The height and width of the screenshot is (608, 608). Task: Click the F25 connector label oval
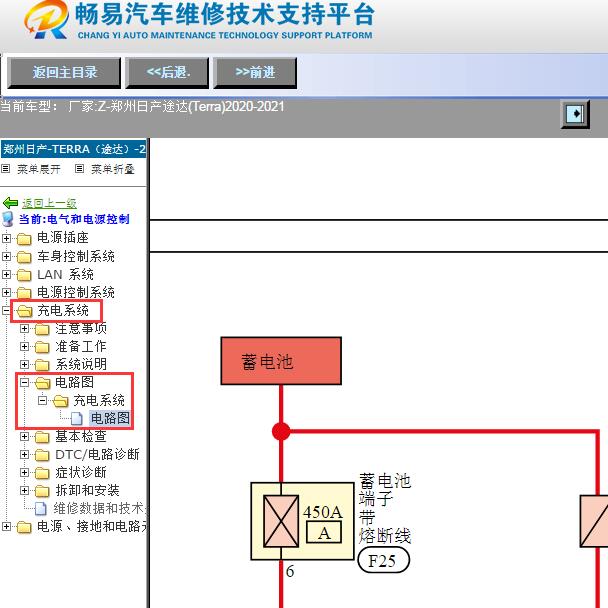[x=383, y=561]
